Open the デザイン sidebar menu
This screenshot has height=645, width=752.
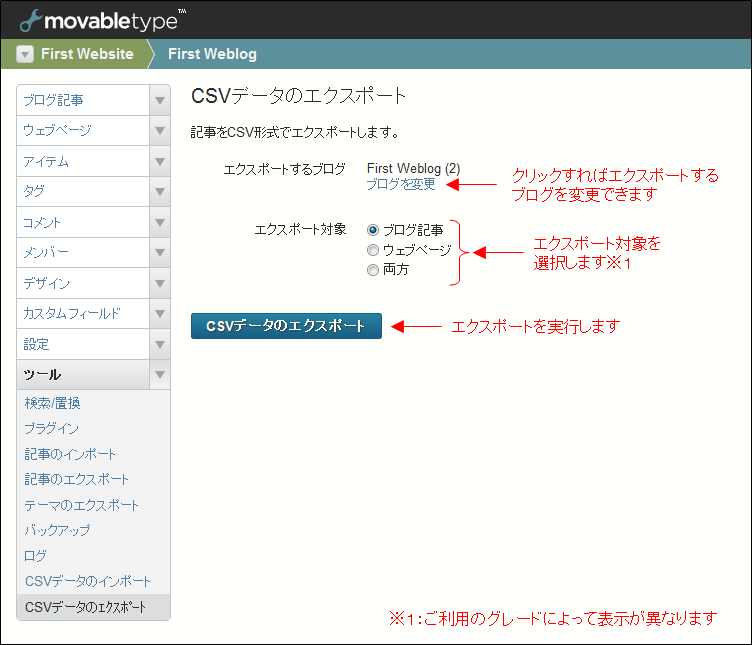pos(83,283)
